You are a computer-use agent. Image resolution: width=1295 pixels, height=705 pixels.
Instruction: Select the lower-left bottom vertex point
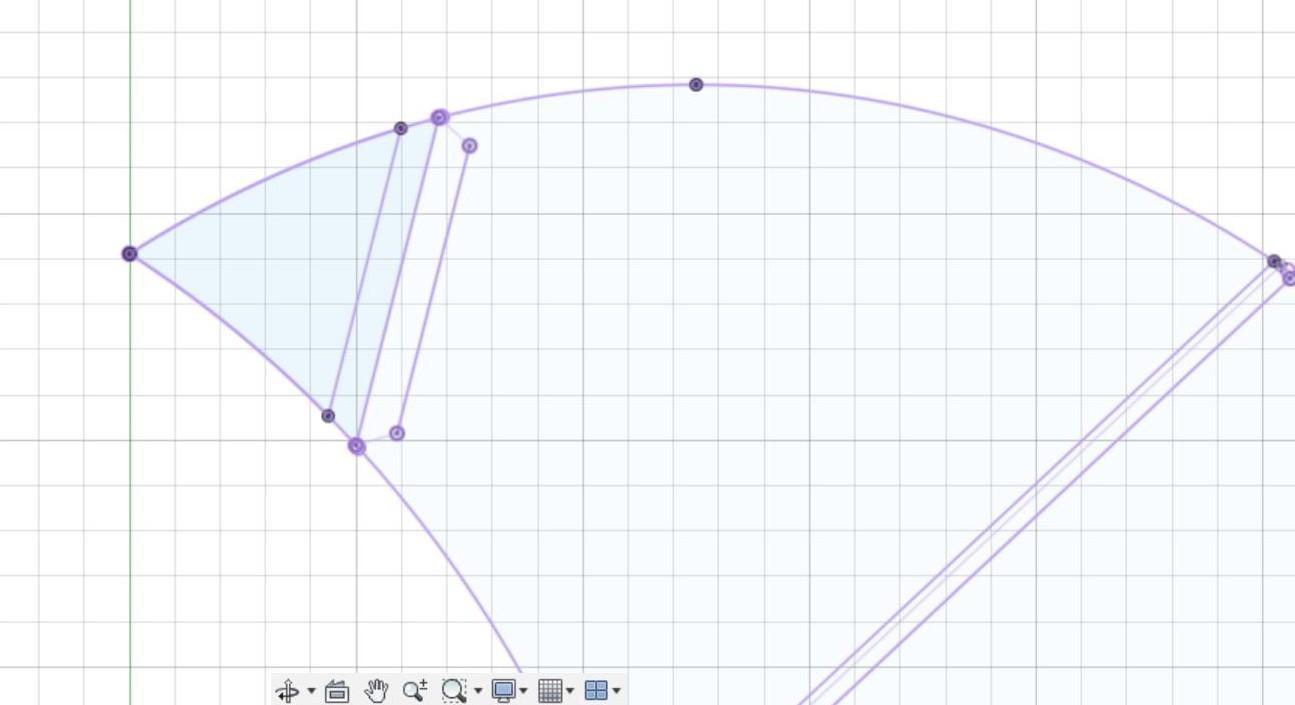pos(356,446)
